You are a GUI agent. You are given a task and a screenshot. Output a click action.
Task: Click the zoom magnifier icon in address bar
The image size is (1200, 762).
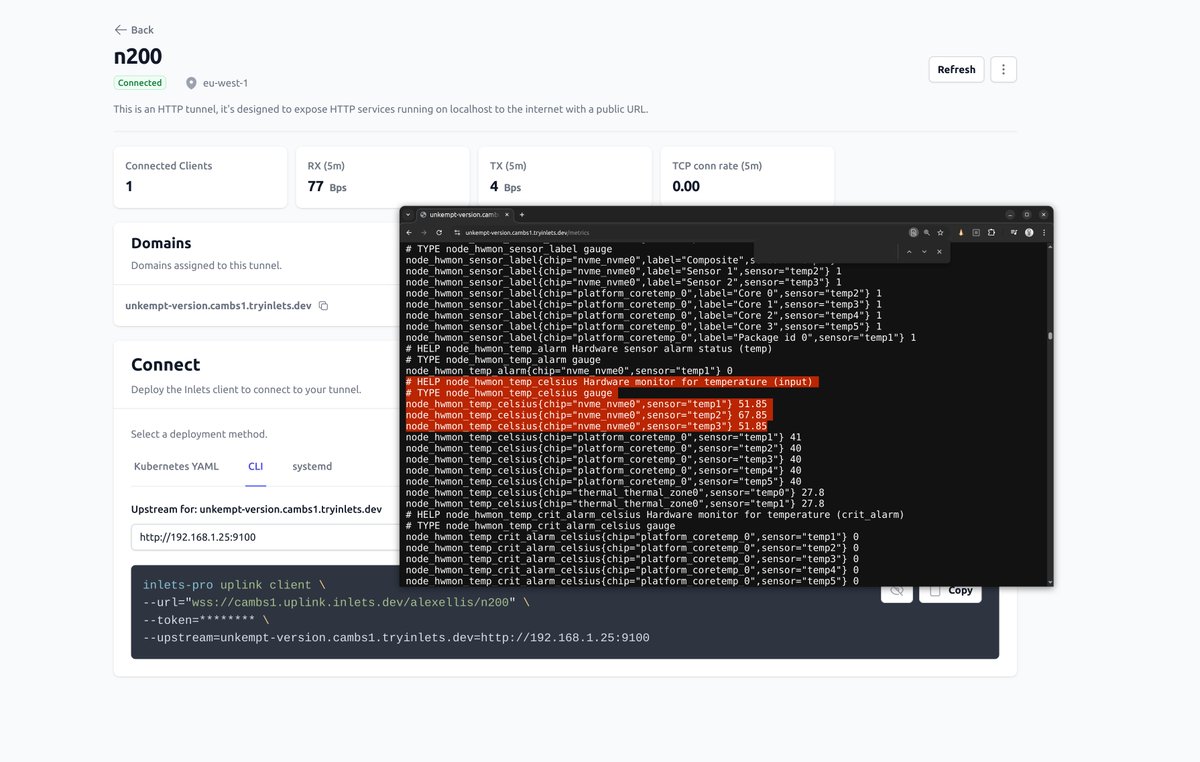pyautogui.click(x=927, y=232)
